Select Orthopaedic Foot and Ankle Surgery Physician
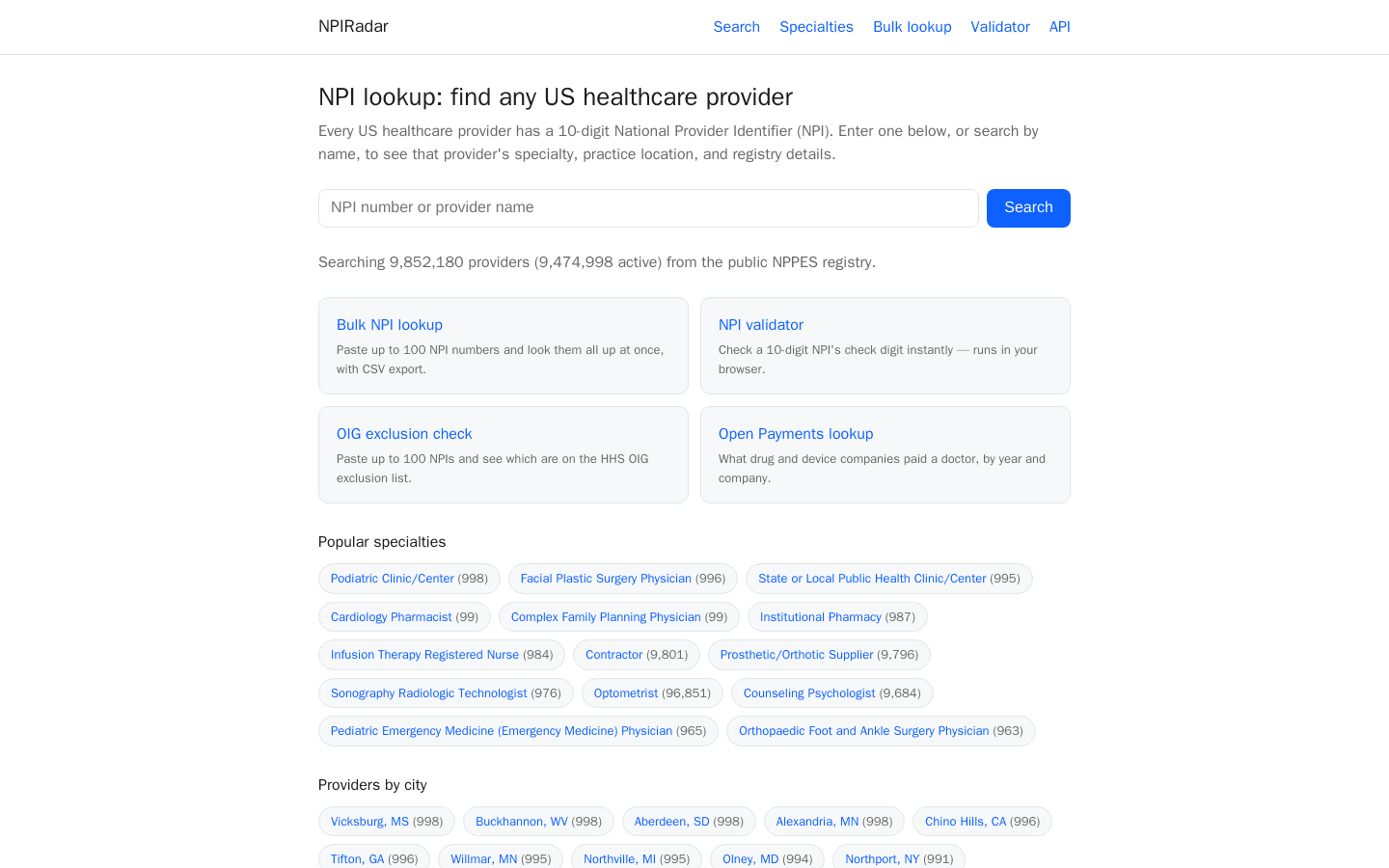1389x868 pixels. [881, 731]
